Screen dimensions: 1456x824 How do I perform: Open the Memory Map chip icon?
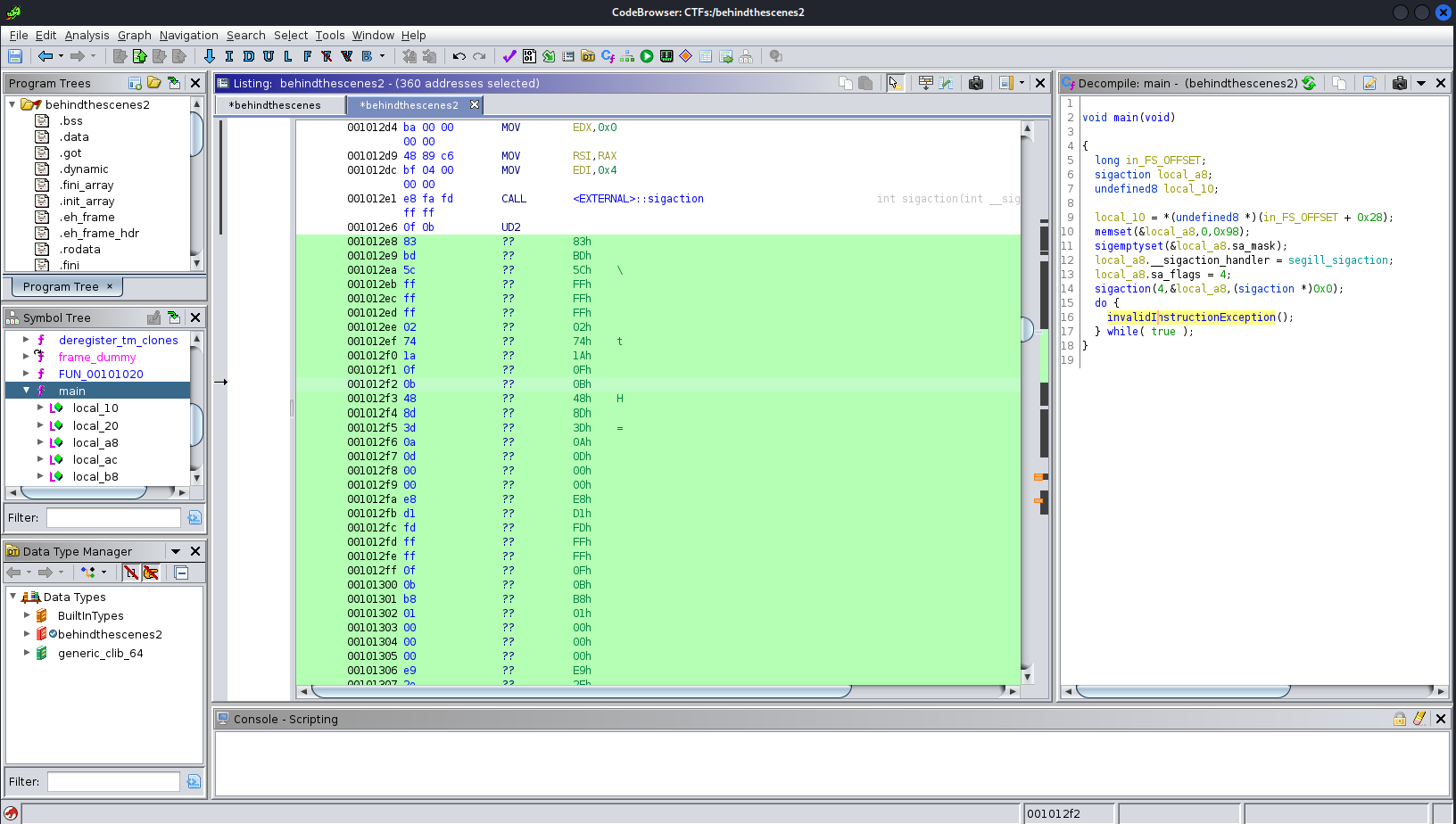click(x=666, y=56)
